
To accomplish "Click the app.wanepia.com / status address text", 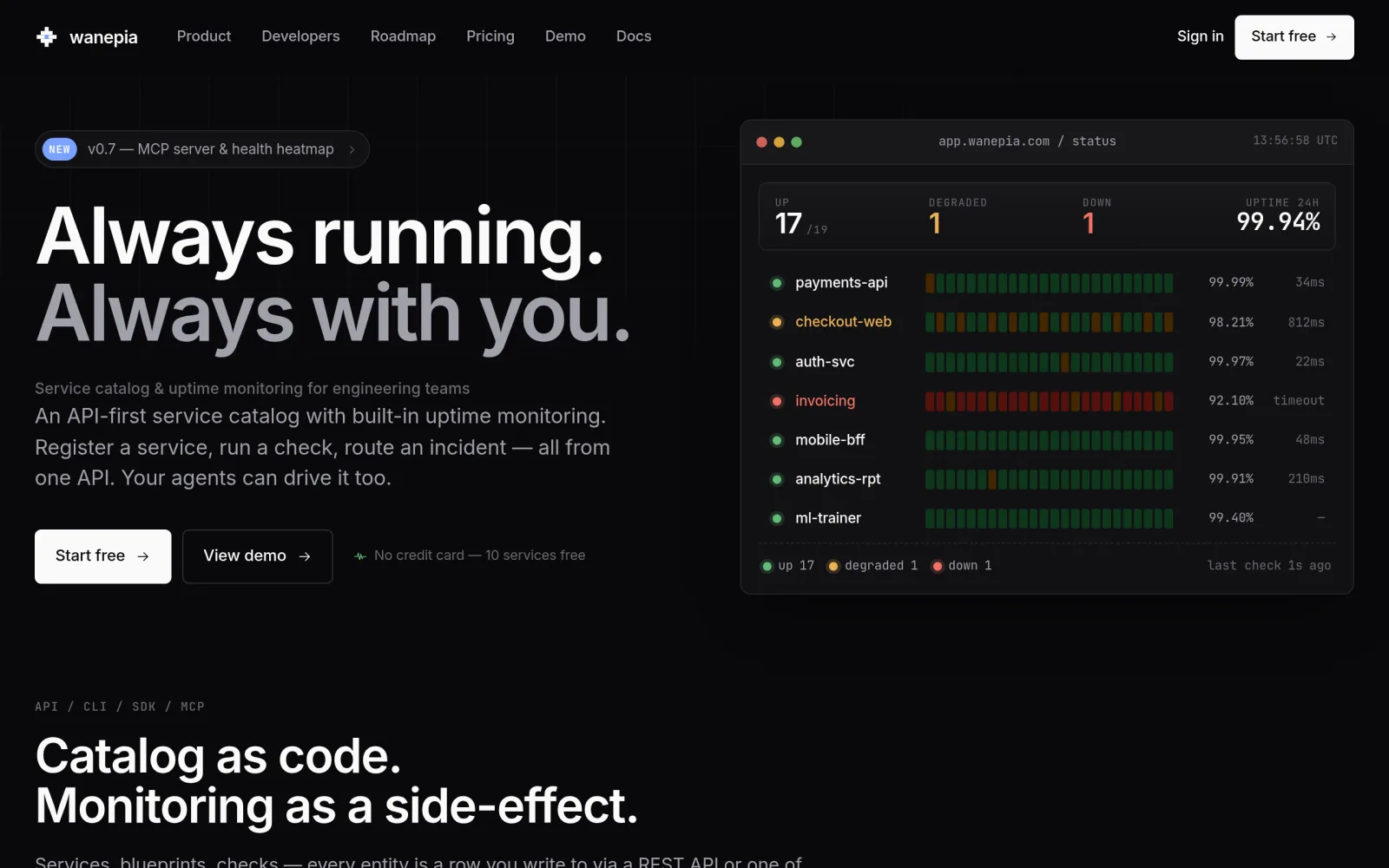I will tap(1027, 141).
